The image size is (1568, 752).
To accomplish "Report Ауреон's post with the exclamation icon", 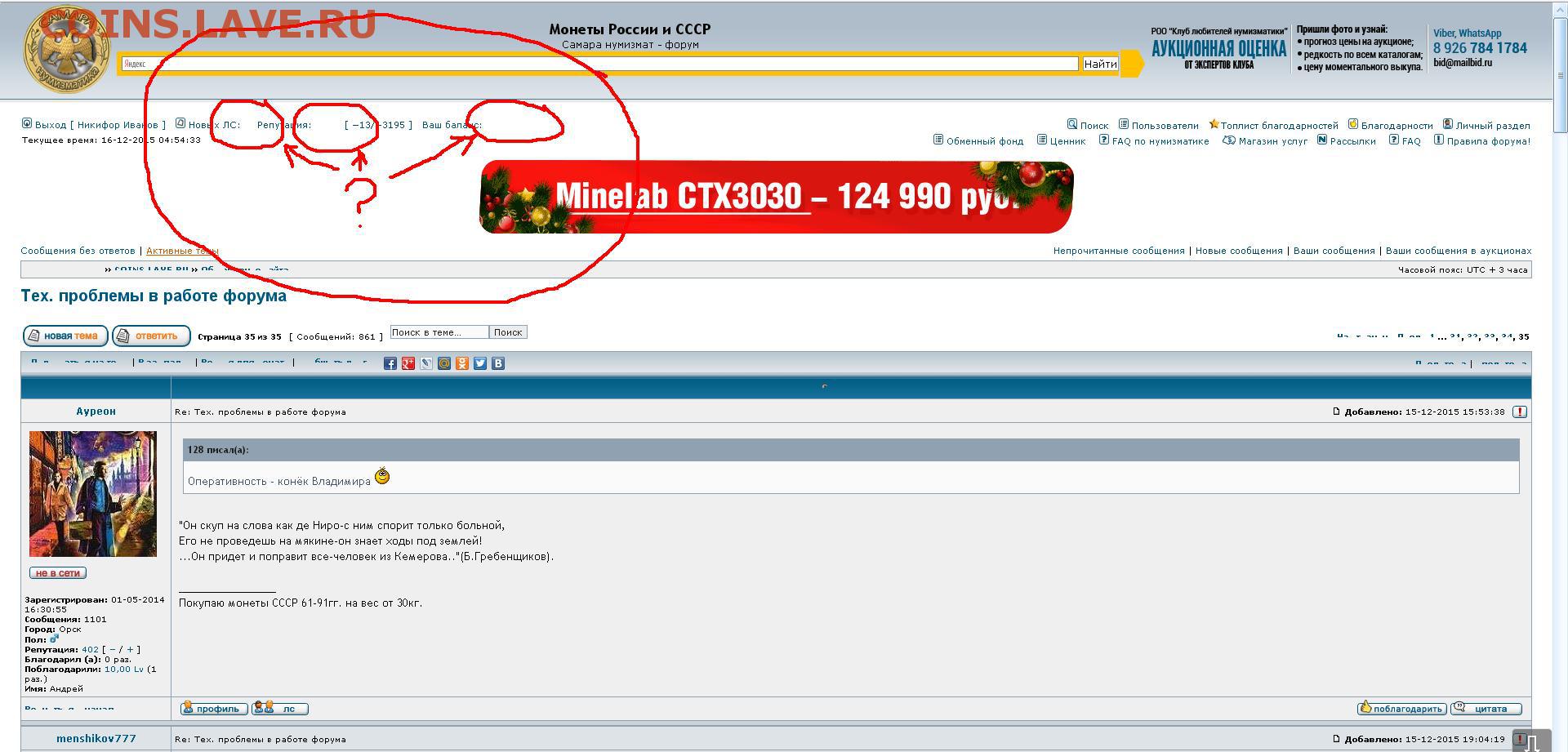I will pyautogui.click(x=1520, y=412).
